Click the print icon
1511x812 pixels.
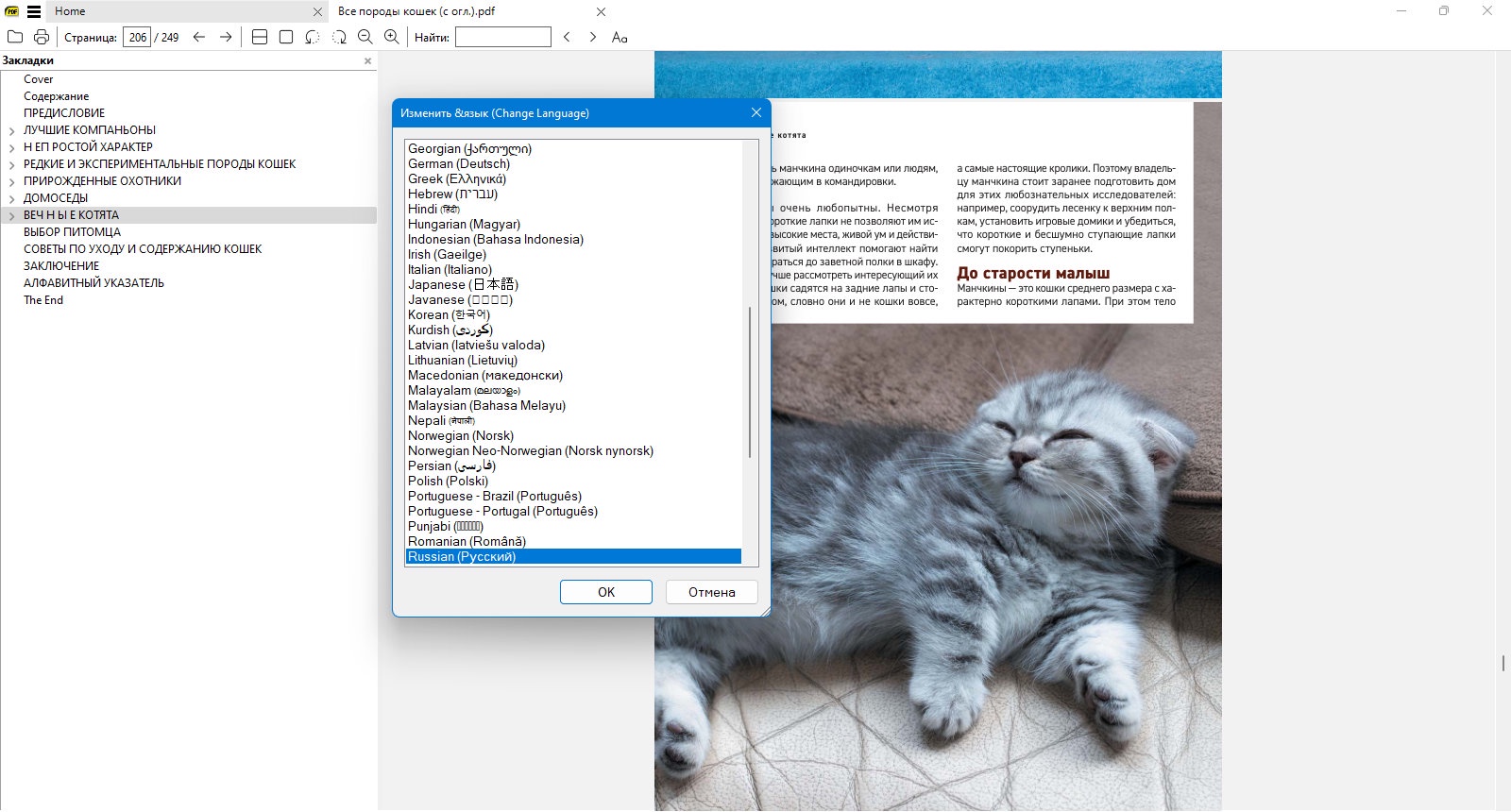point(42,37)
